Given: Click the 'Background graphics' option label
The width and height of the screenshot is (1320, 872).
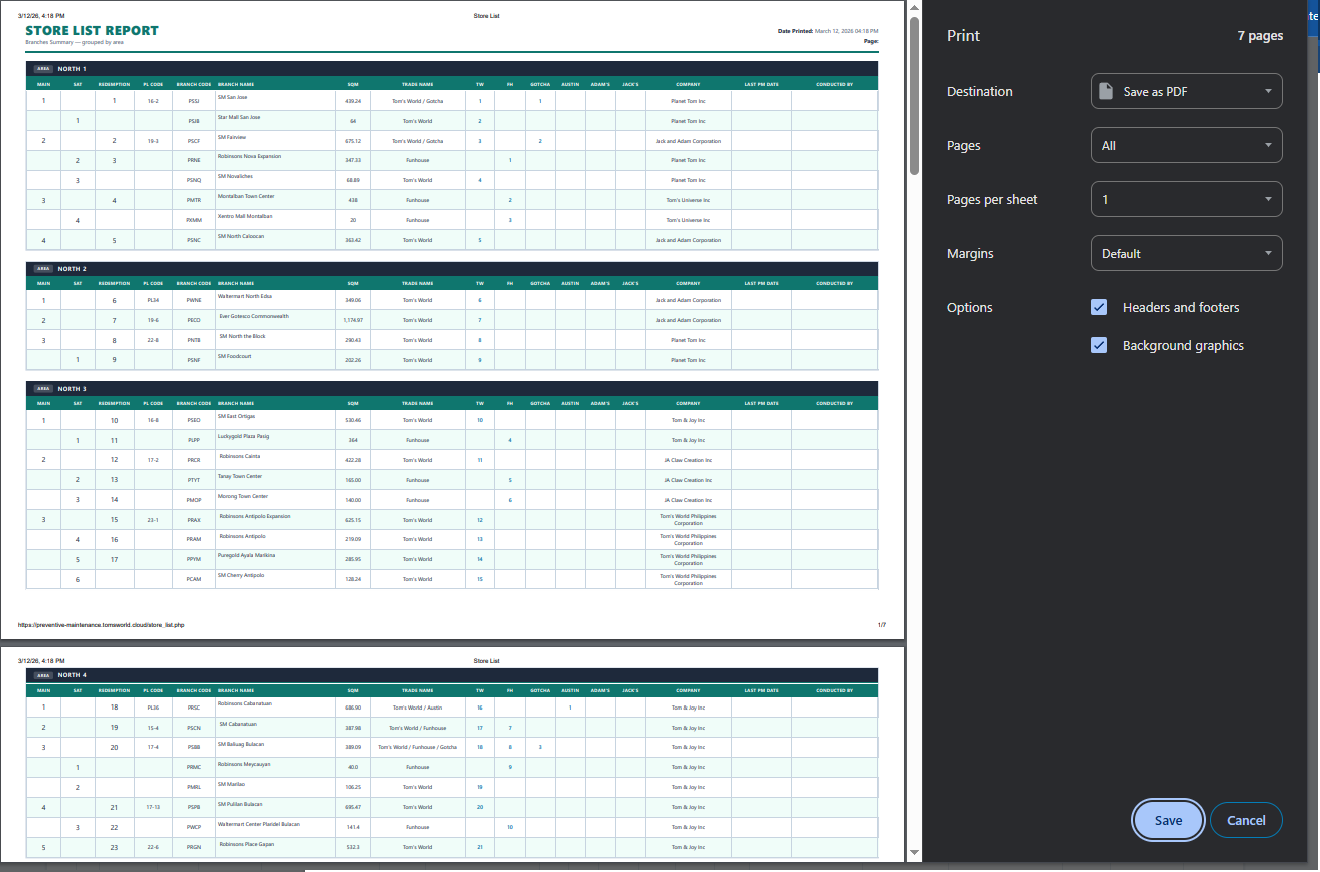Looking at the screenshot, I should pyautogui.click(x=1183, y=345).
